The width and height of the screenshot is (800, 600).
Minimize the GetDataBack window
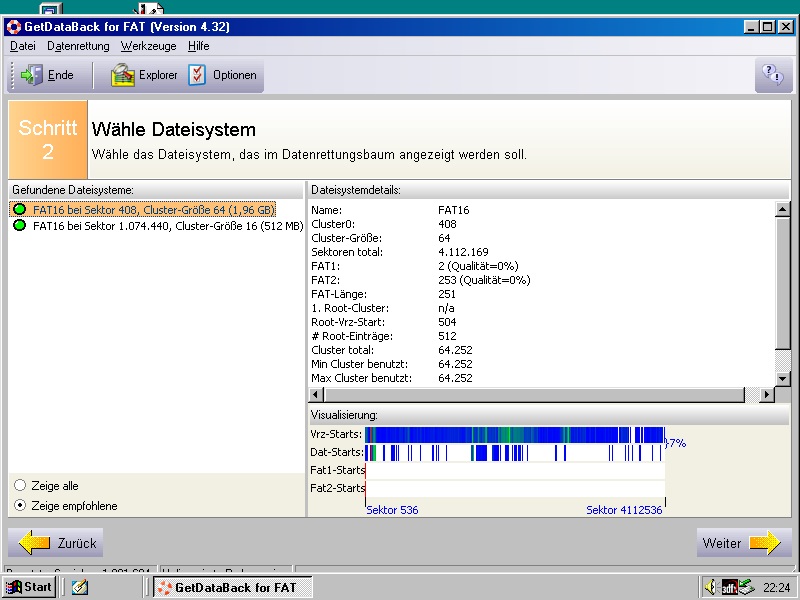coord(751,27)
